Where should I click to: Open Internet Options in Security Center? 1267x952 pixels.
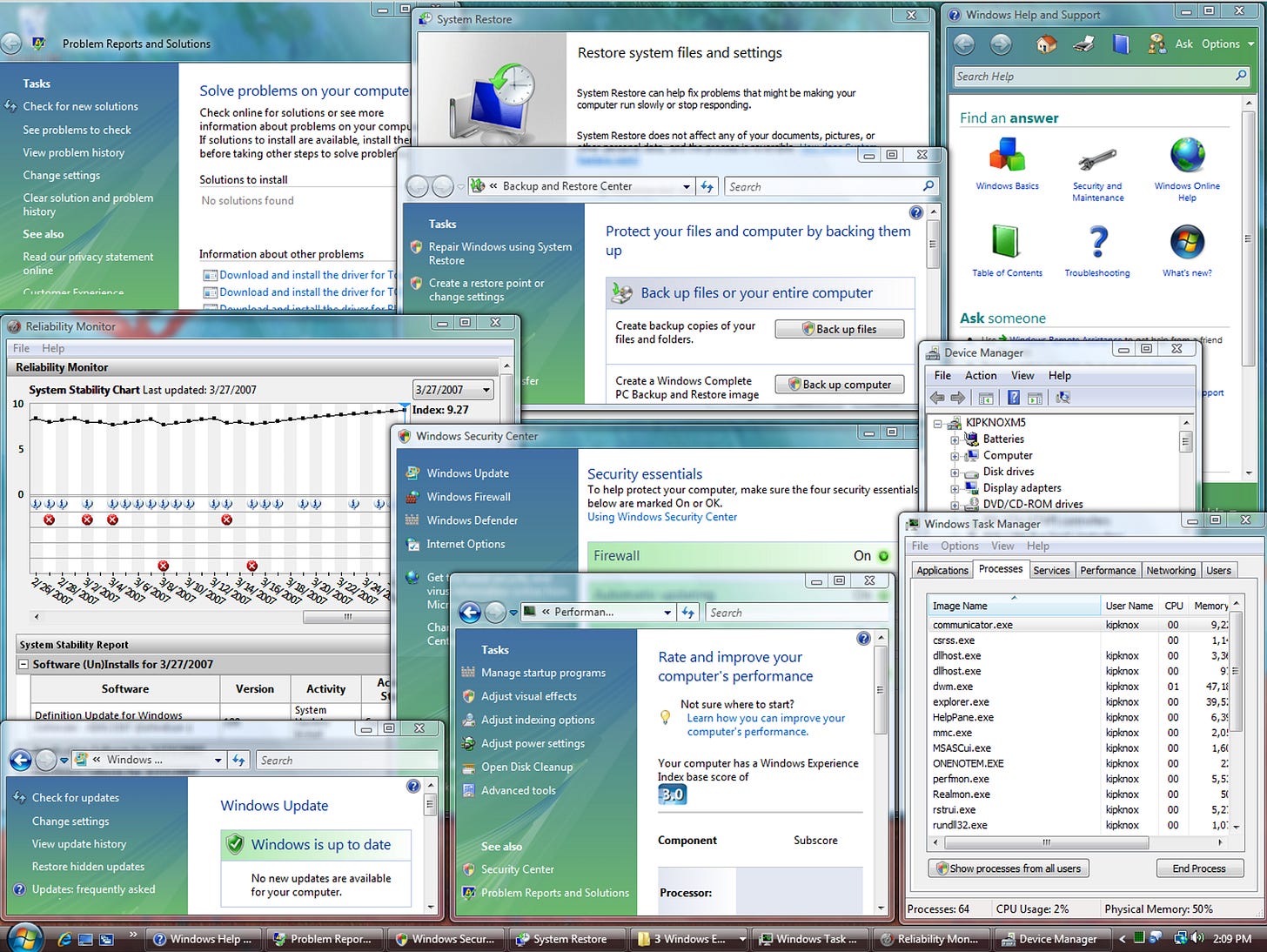click(x=466, y=544)
